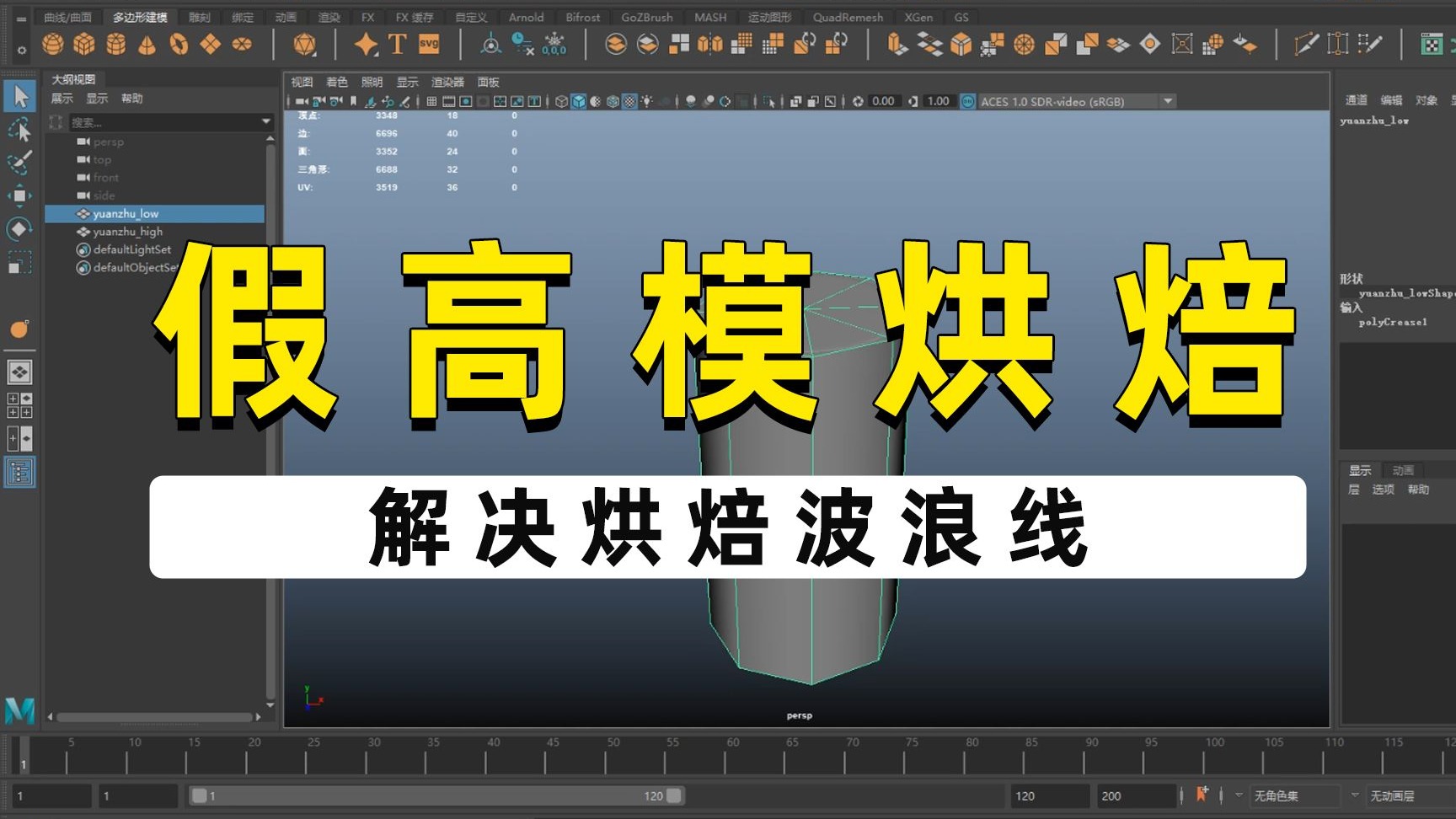Create a polygon cylinder from the toolbar

(x=116, y=44)
